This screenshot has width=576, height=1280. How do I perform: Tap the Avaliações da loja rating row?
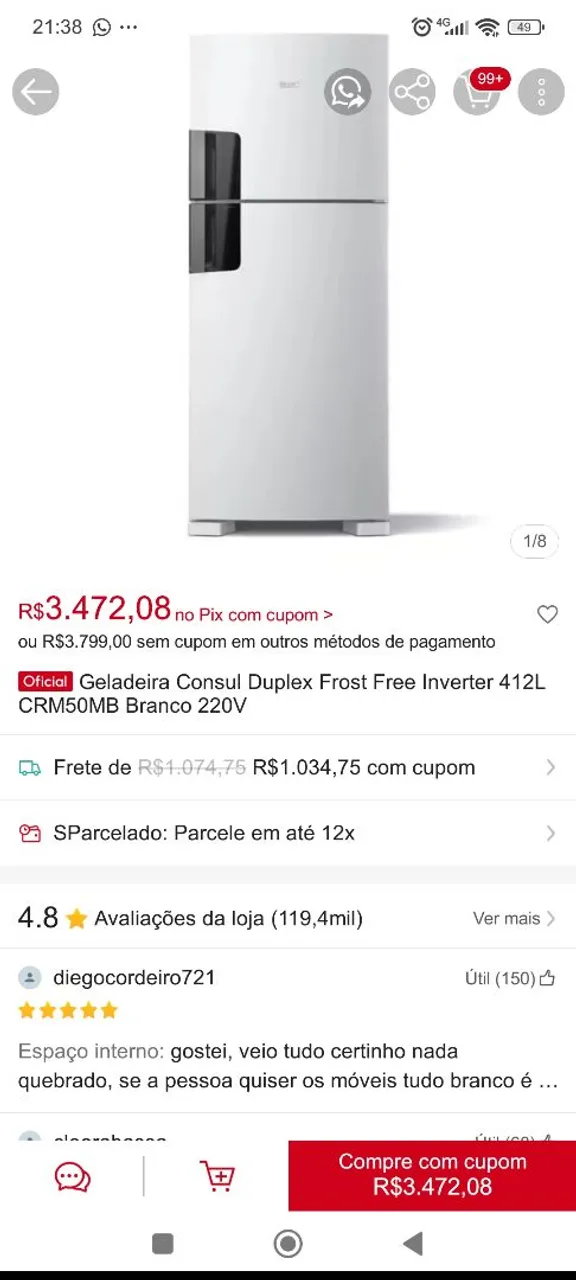coord(288,918)
